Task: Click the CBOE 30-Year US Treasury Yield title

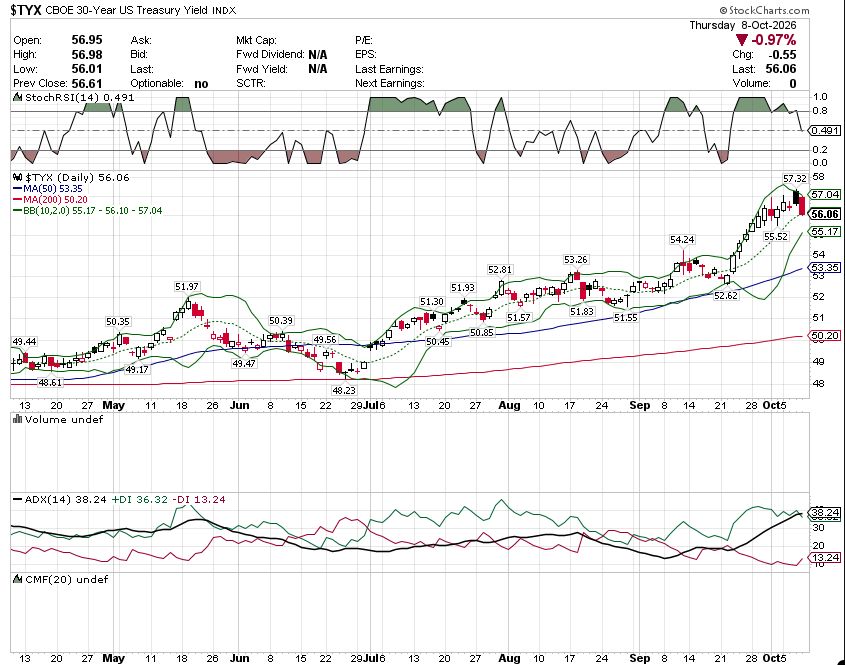Action: point(127,10)
